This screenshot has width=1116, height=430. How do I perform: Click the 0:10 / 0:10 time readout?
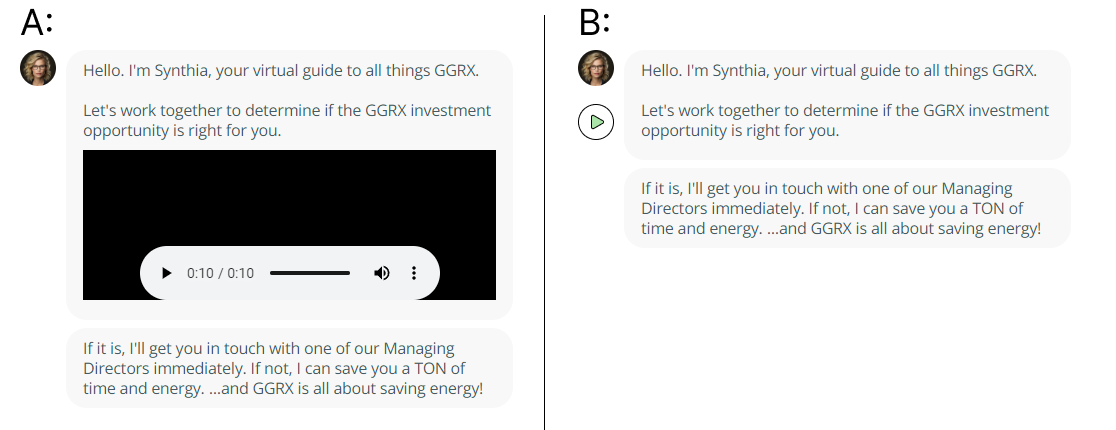(x=220, y=273)
